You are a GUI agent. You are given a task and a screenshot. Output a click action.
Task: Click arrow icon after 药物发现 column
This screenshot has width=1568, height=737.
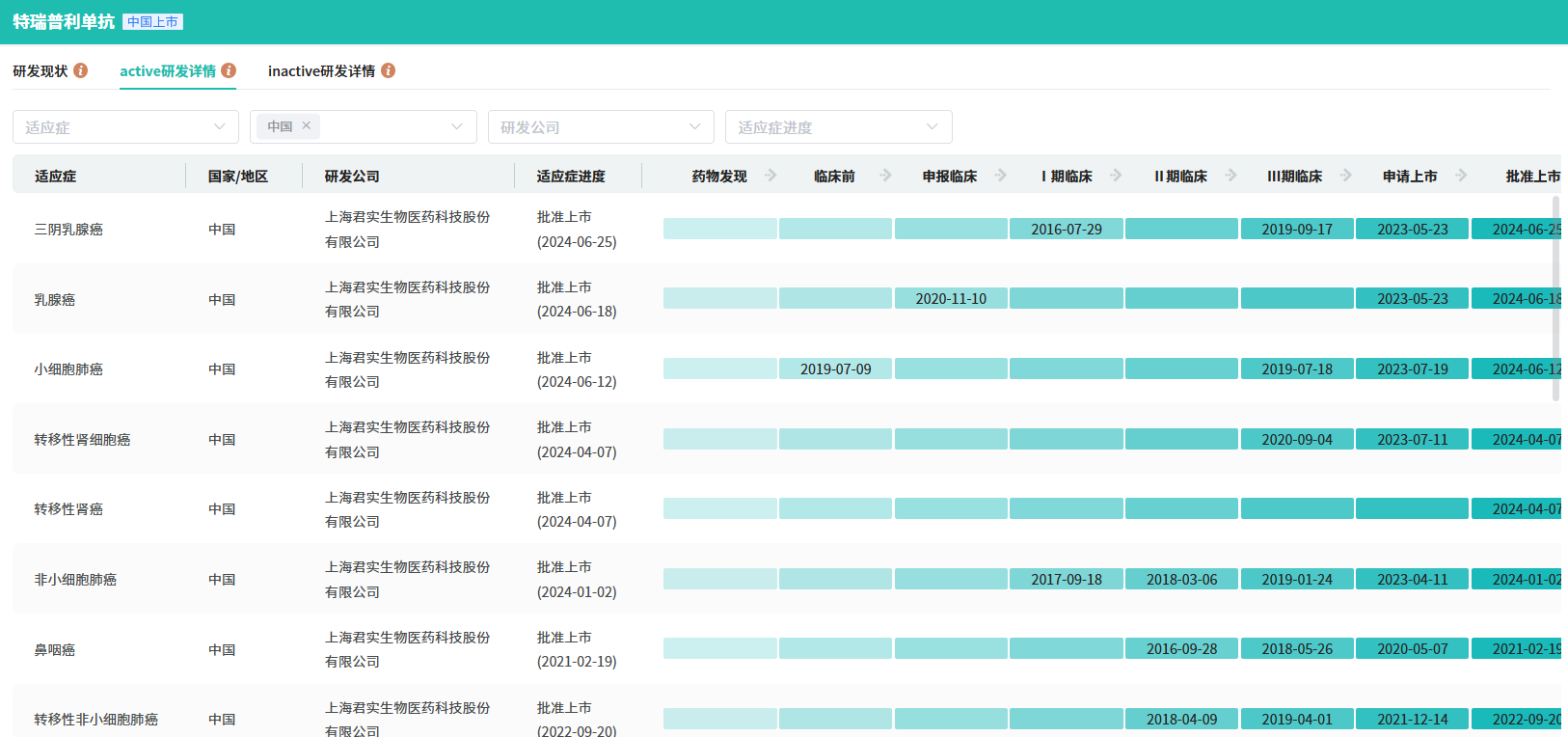(x=770, y=176)
